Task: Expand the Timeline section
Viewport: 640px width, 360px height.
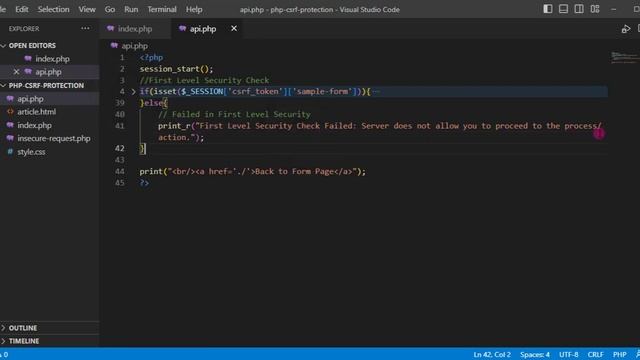Action: click(x=24, y=341)
